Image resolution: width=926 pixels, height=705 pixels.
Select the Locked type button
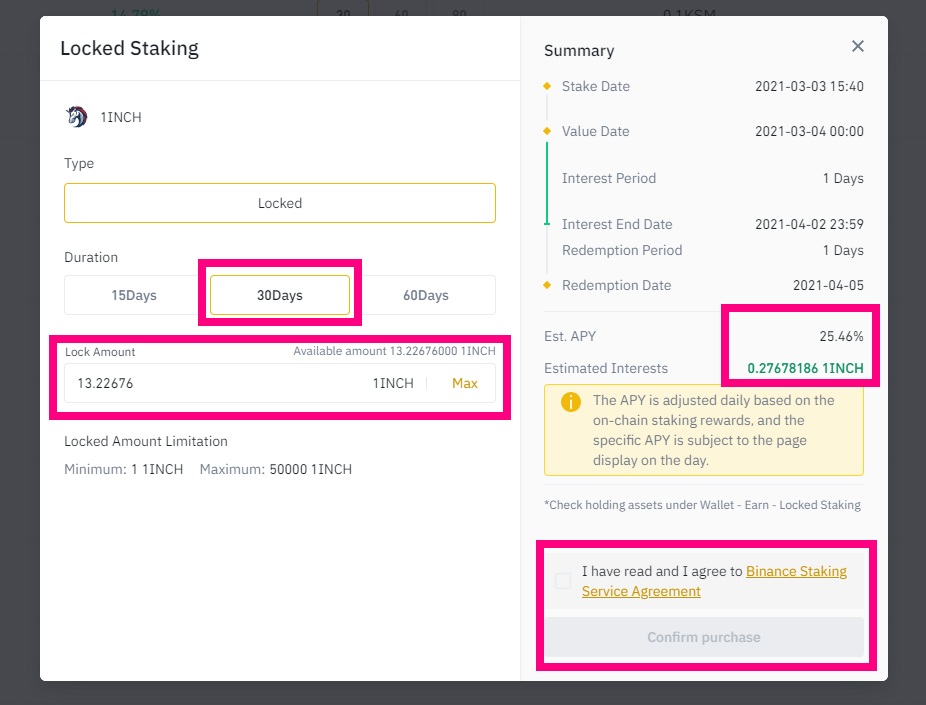[280, 203]
